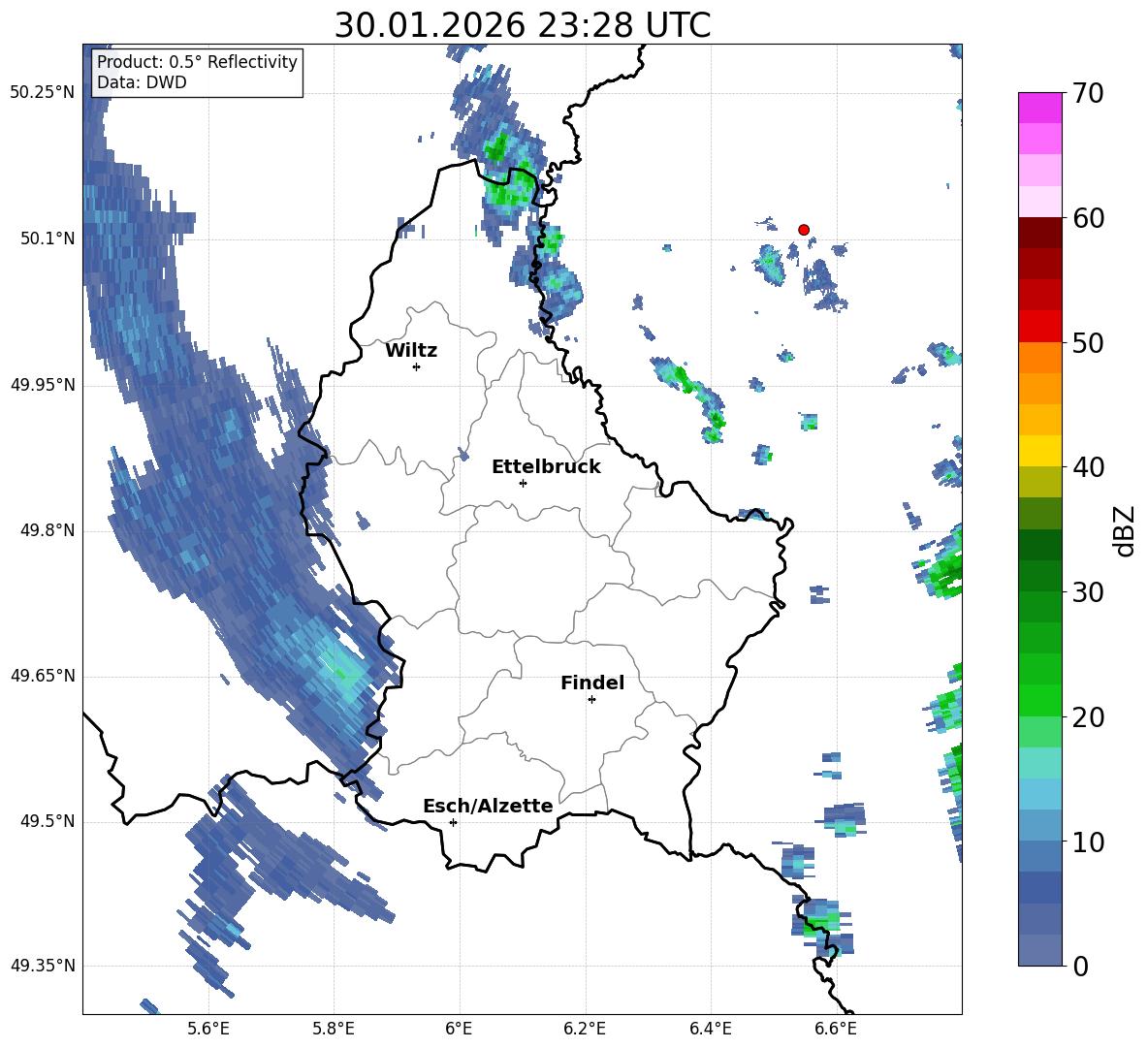Click 'Product: 0.5° Reflectivity' legend text
Screen dimensions: 1148x1048
coord(197,62)
